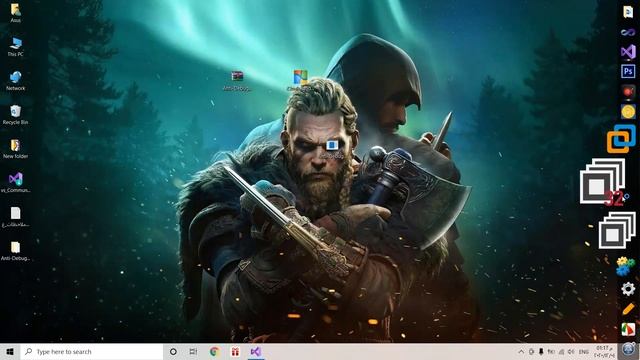Screen dimensions: 640x360
Task: Expand hidden system tray icons
Action: [x=521, y=351]
